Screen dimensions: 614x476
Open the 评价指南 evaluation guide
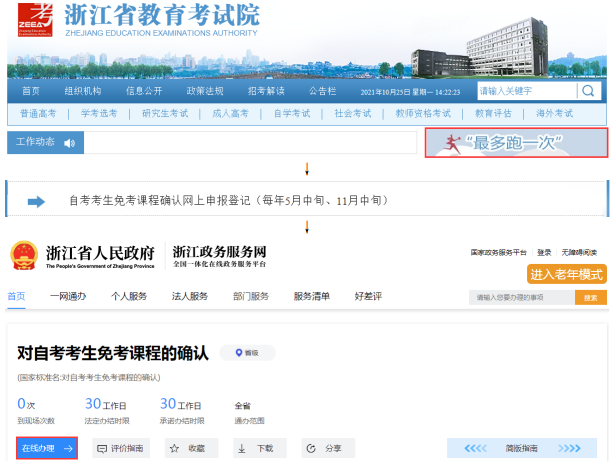[x=124, y=449]
